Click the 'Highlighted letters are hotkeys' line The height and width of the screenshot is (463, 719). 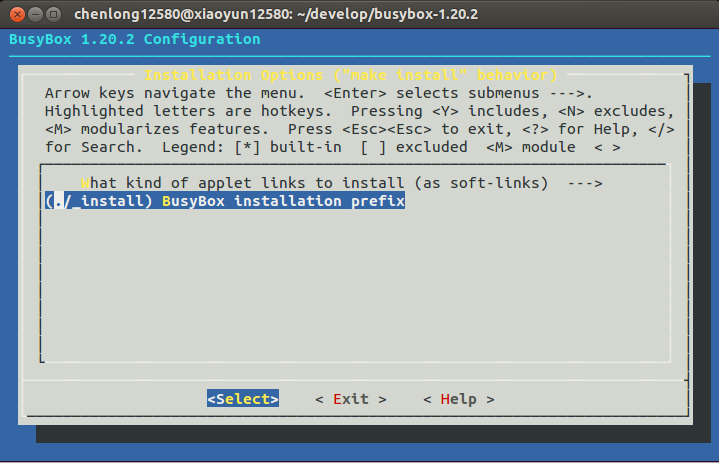(x=360, y=111)
